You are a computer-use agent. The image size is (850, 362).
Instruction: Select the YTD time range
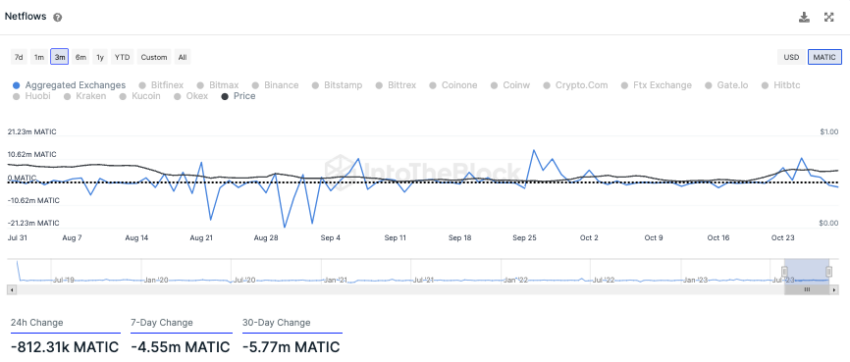pyautogui.click(x=123, y=57)
